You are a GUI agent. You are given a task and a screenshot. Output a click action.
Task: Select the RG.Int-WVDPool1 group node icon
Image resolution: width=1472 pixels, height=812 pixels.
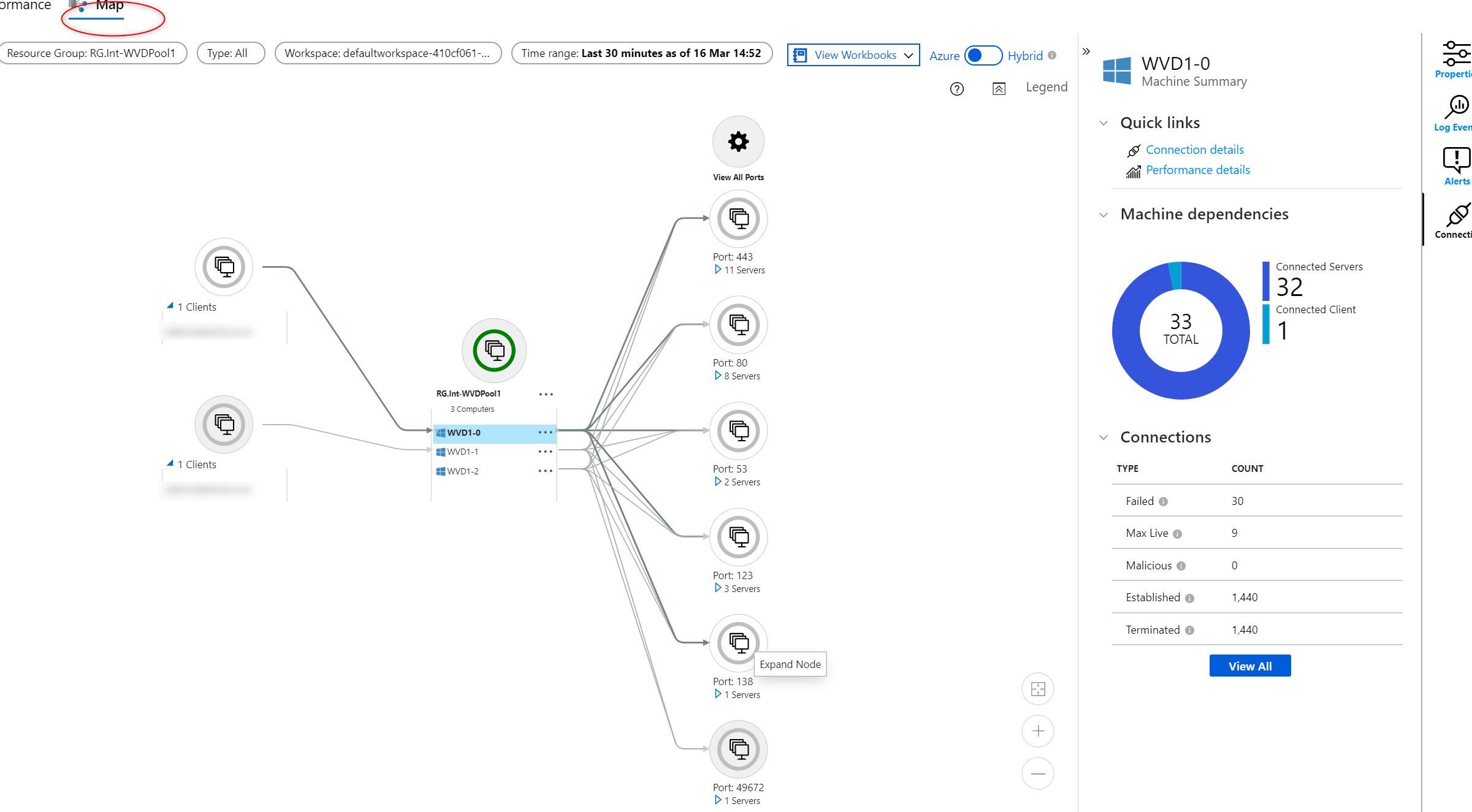coord(494,351)
